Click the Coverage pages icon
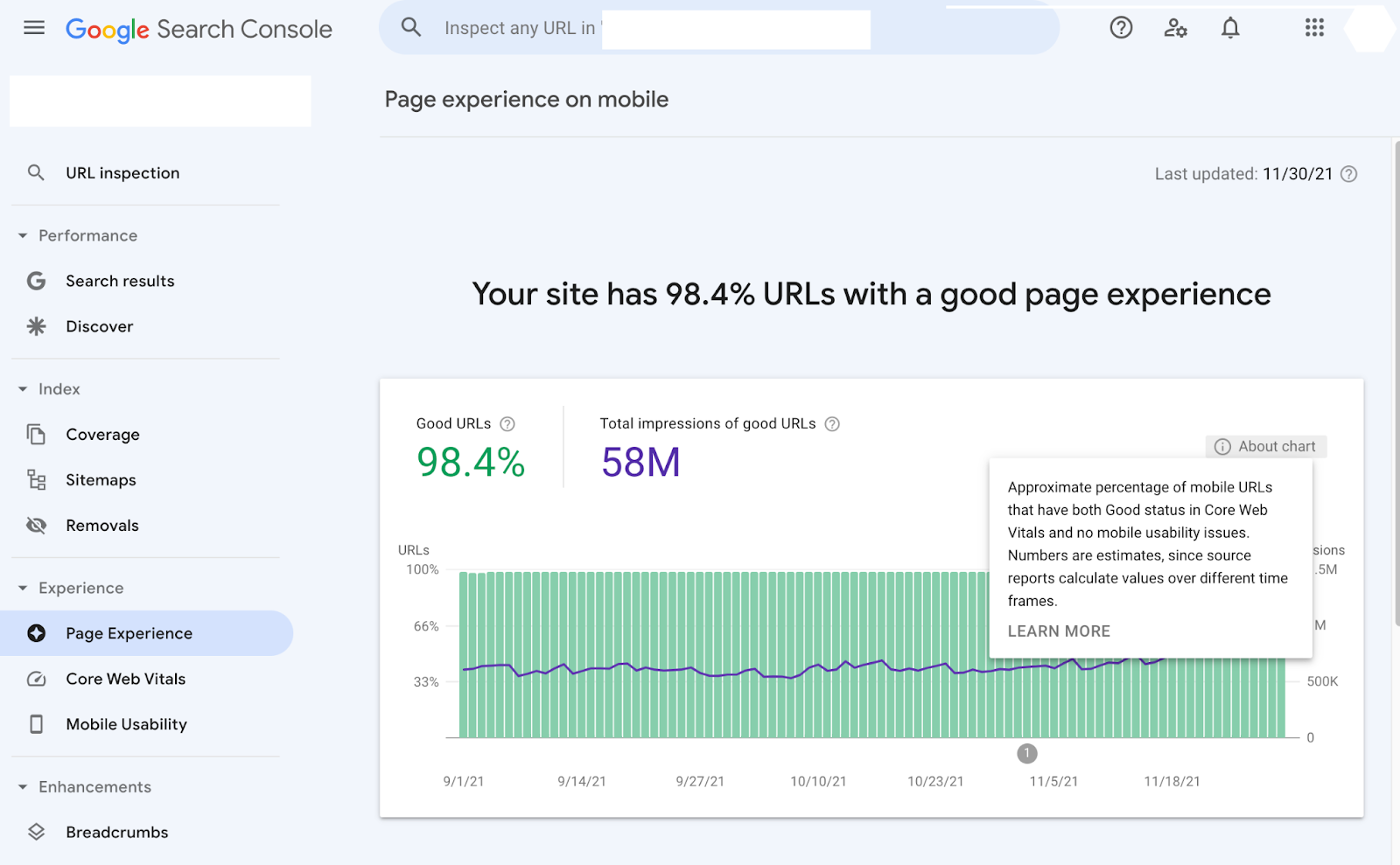The width and height of the screenshot is (1400, 865). click(x=36, y=434)
